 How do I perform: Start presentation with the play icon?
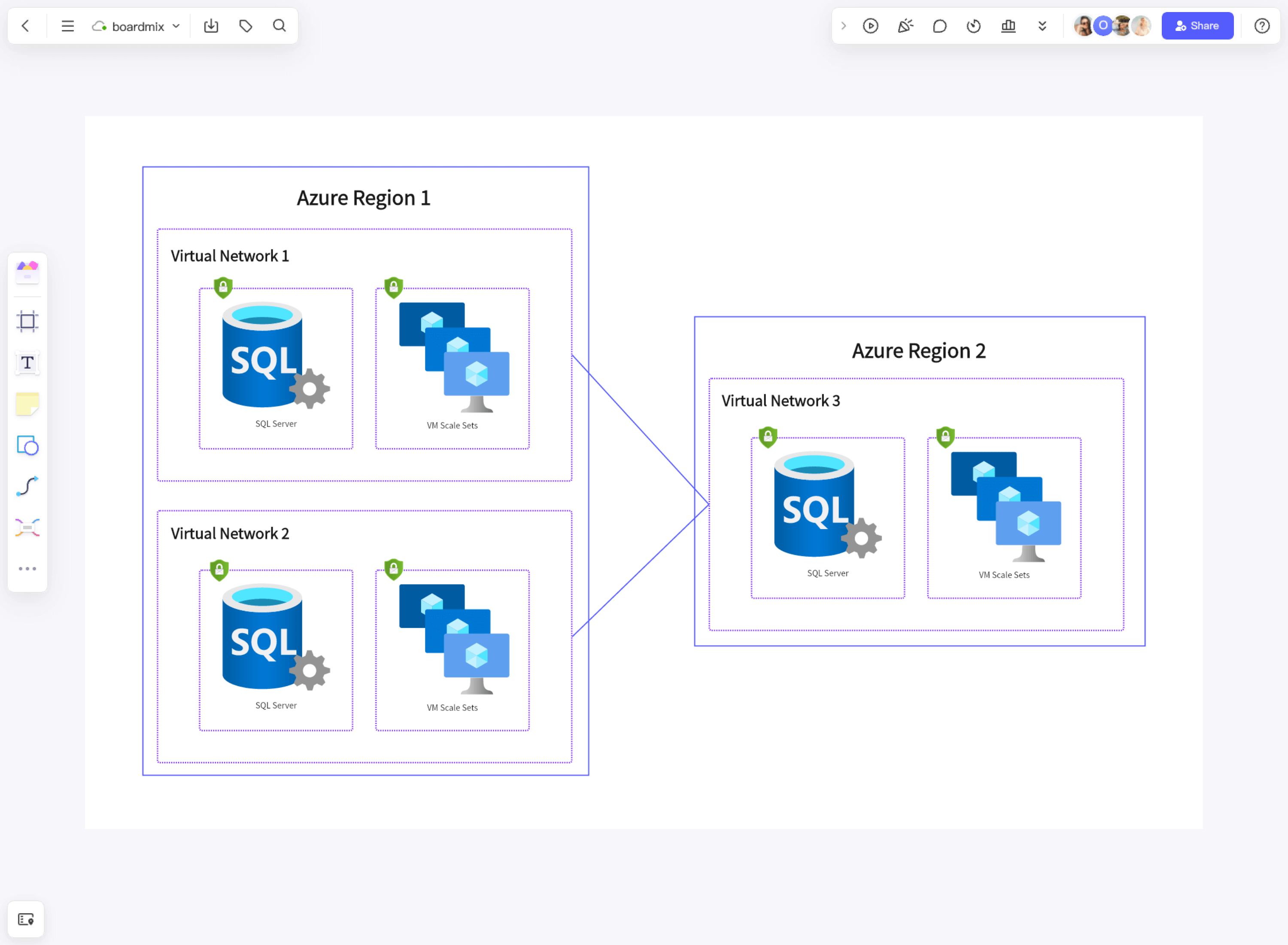(871, 26)
